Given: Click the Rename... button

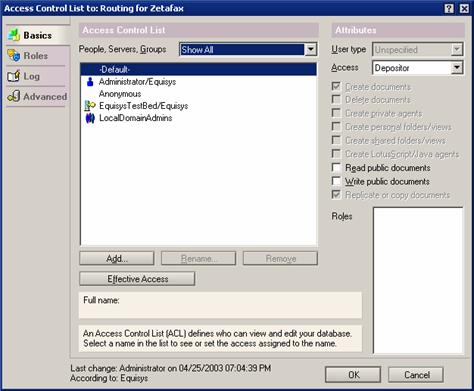Looking at the screenshot, I should [x=199, y=258].
